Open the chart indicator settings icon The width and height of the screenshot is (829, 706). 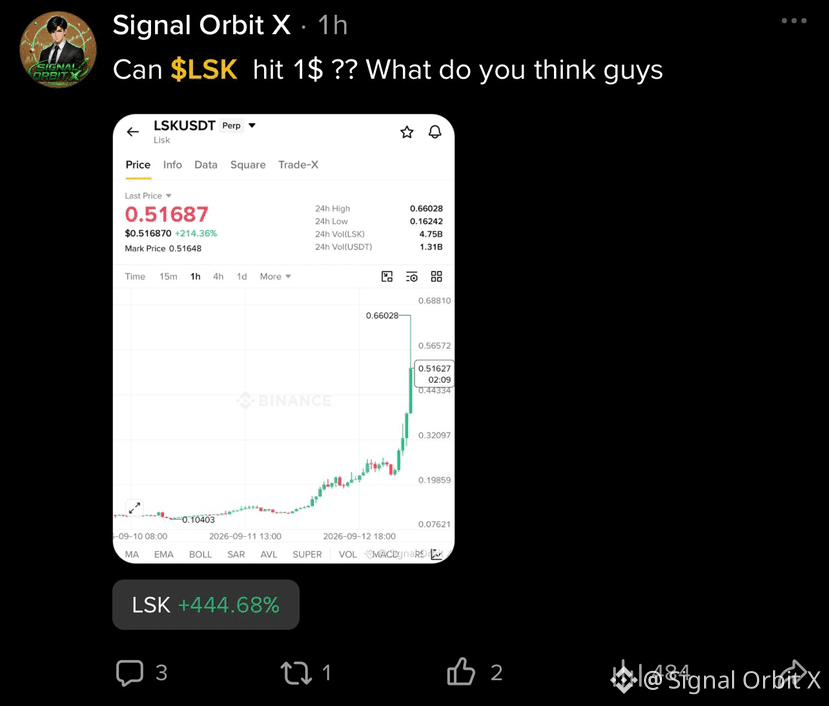click(412, 277)
